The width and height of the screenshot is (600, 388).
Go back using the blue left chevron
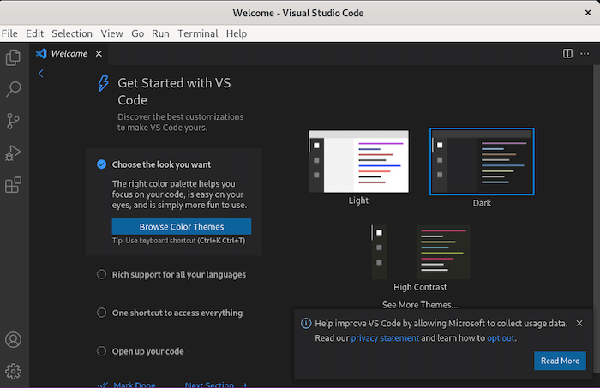coord(41,73)
